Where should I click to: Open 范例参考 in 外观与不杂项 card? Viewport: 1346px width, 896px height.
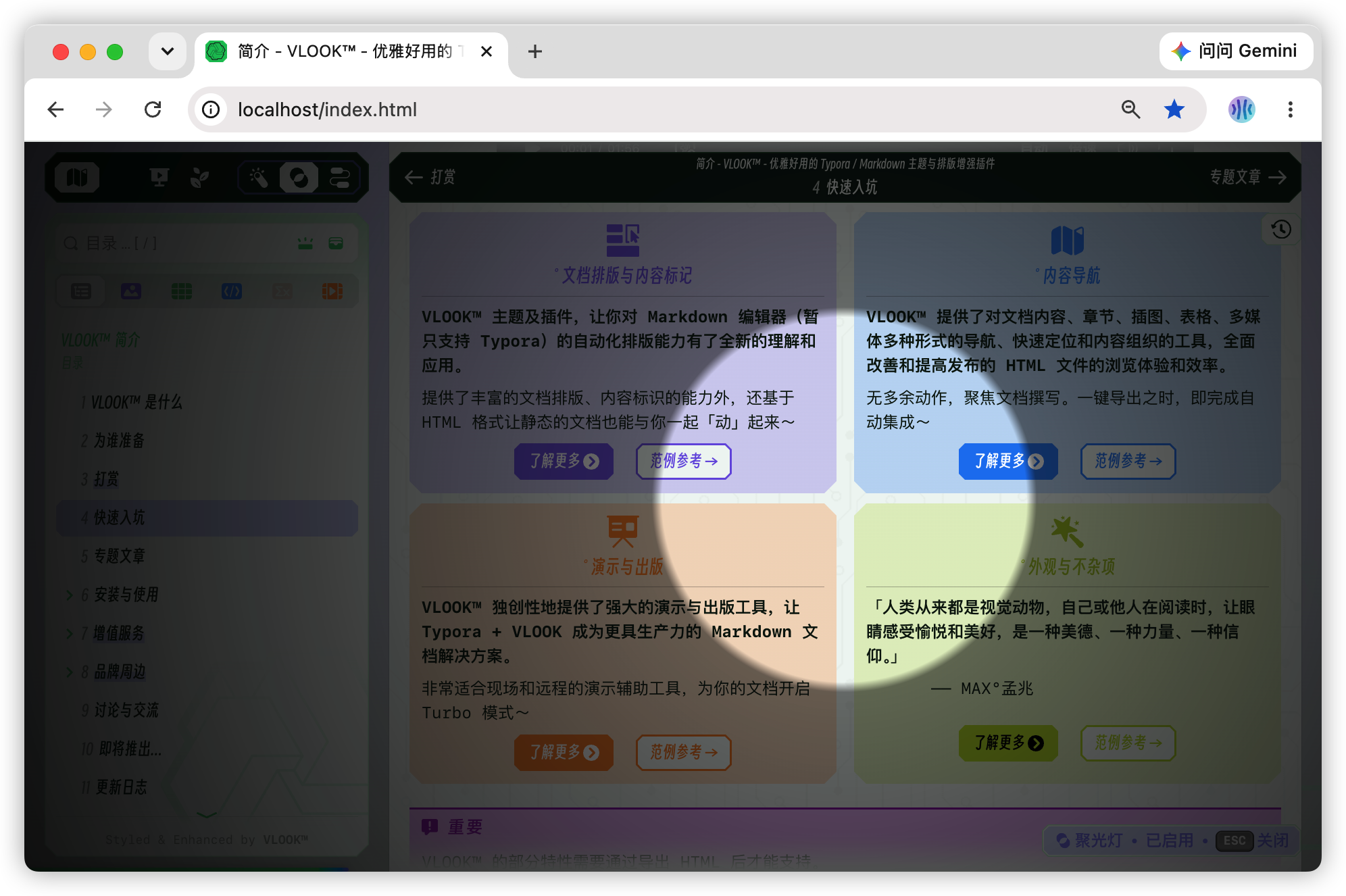1128,743
